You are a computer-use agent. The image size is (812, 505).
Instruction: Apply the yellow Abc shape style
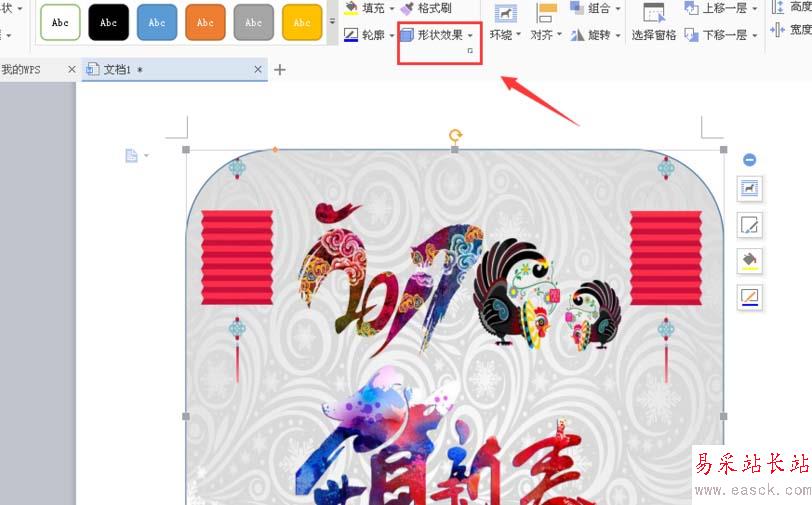tap(302, 22)
